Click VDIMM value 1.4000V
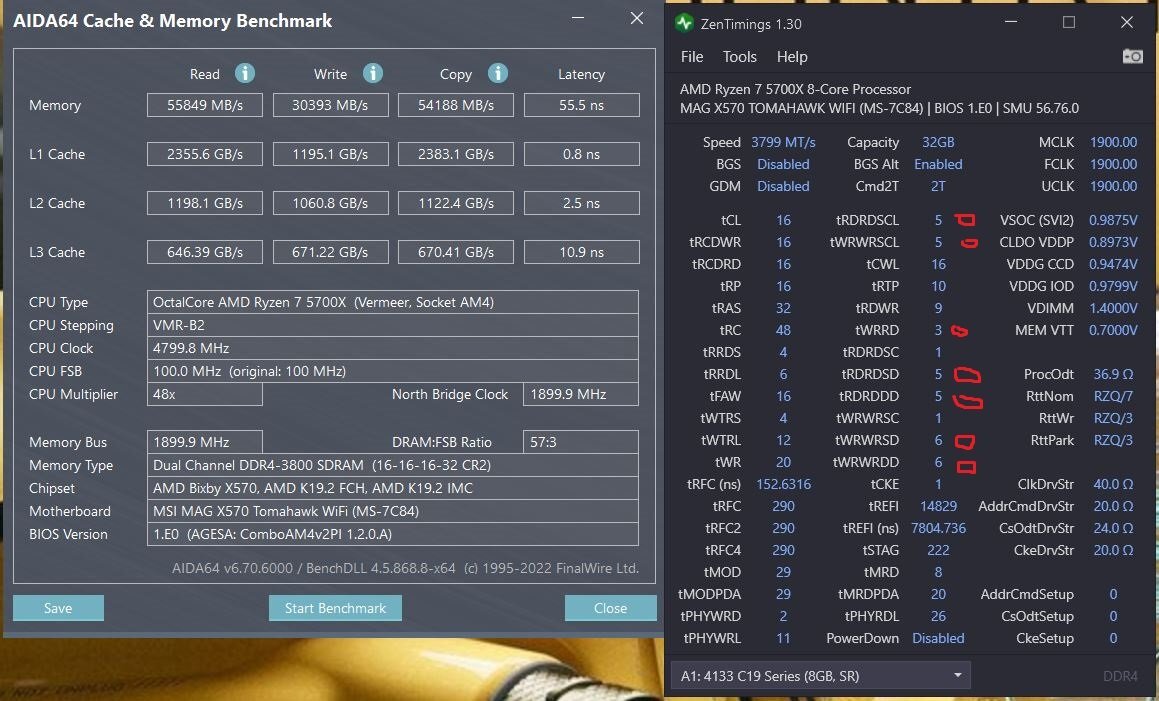Screen dimensions: 1159x701 [x=1113, y=308]
